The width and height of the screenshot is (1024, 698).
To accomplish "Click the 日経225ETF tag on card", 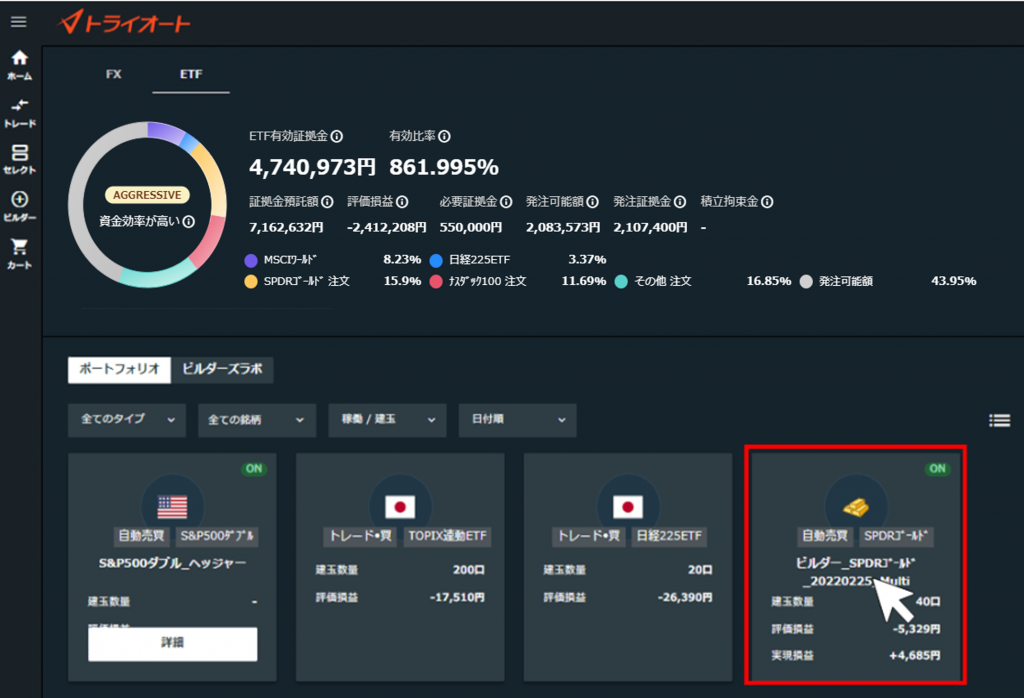I will [x=669, y=537].
